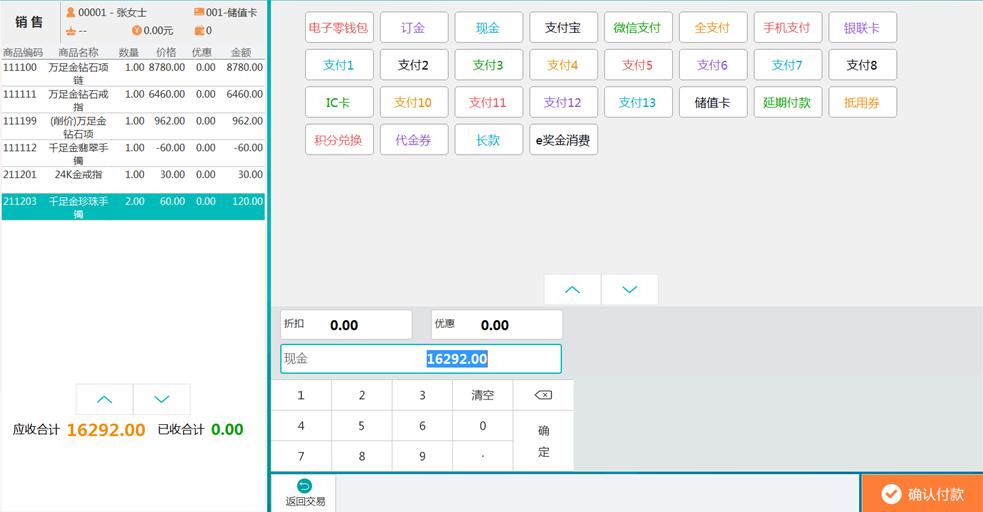Select 储值卡 payment method
Image resolution: width=983 pixels, height=512 pixels.
[713, 102]
